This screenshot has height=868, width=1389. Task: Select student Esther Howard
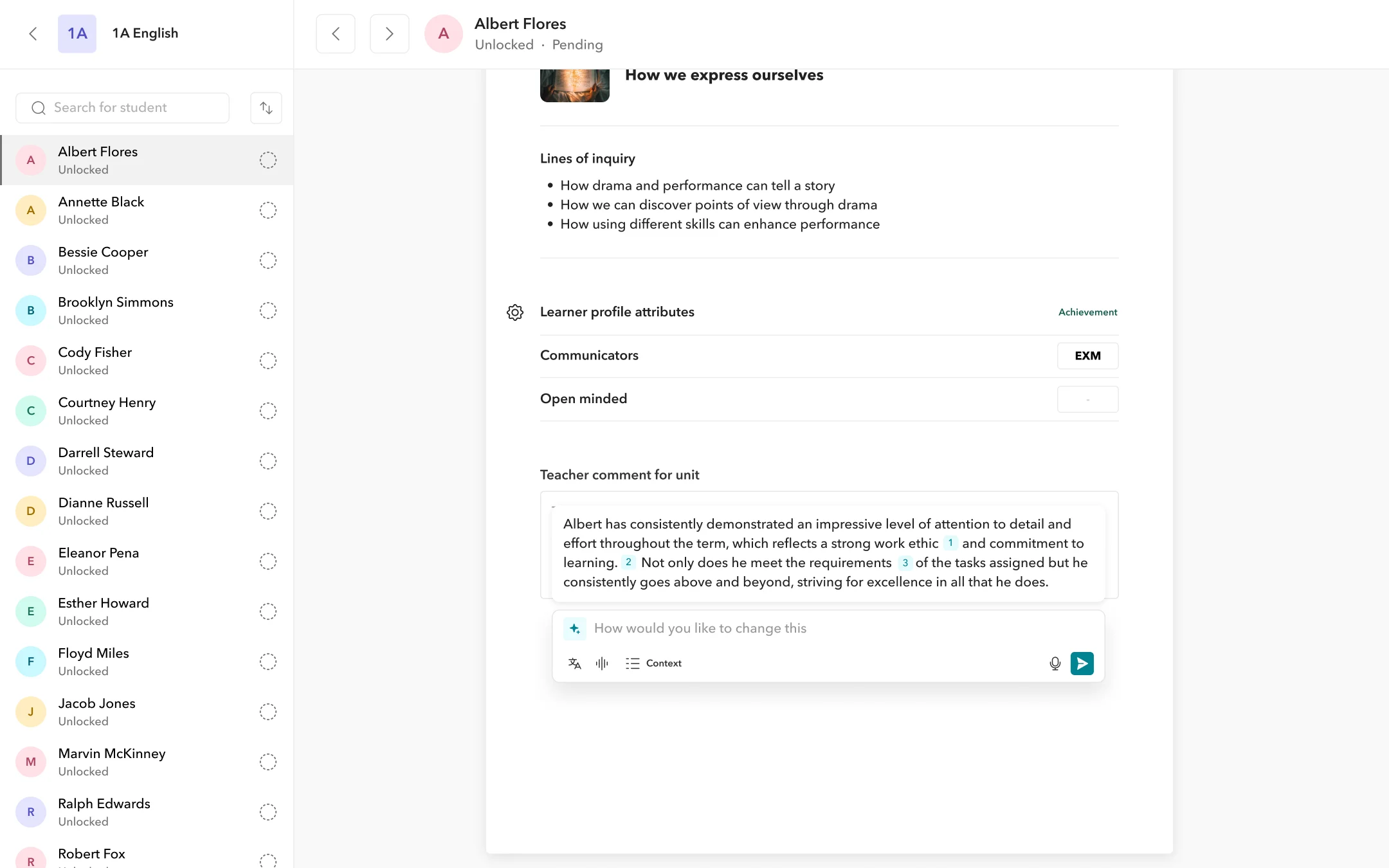147,611
